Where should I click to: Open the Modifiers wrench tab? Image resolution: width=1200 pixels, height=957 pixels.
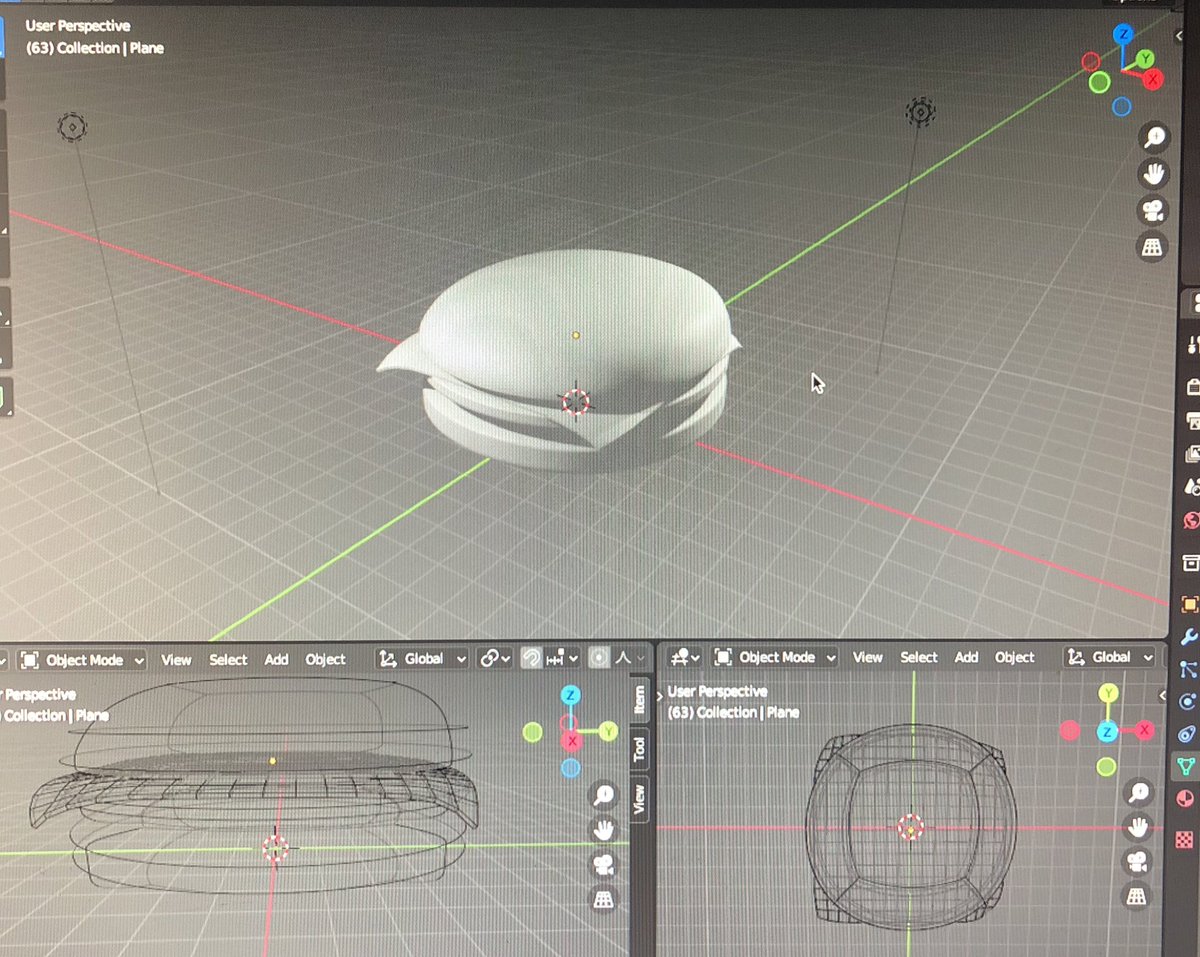(1189, 637)
